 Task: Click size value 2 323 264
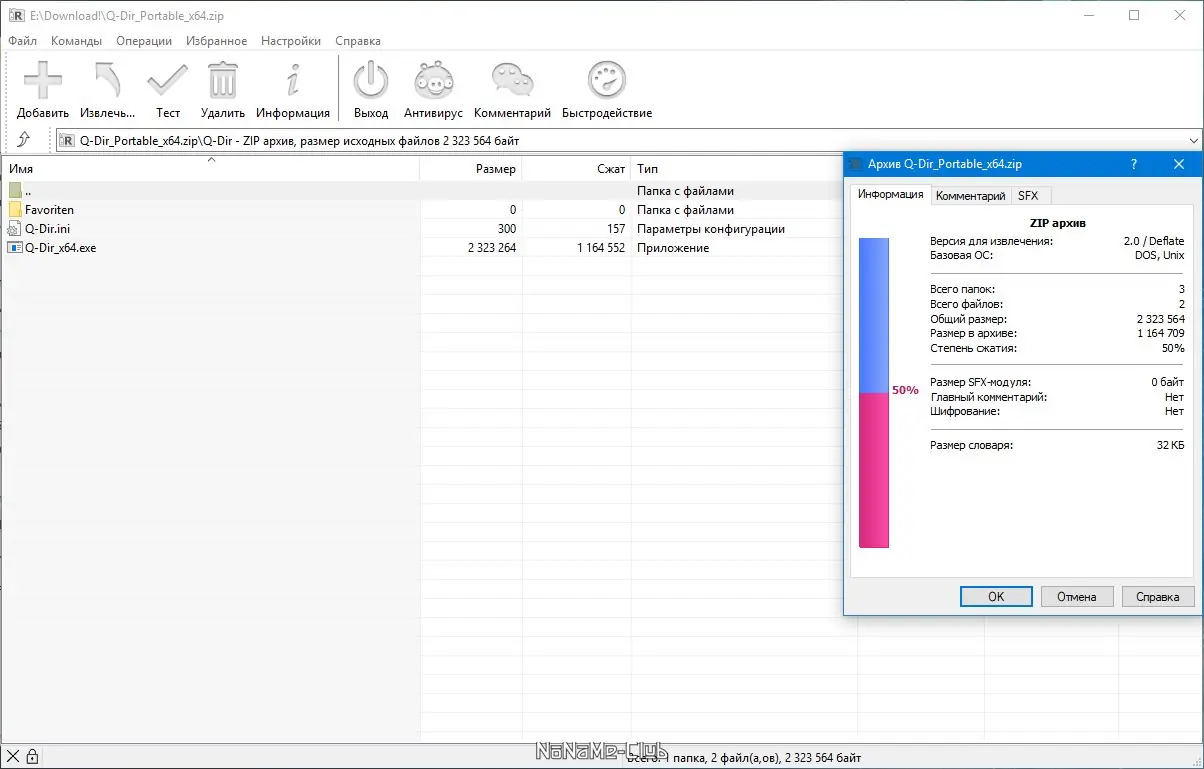click(491, 248)
